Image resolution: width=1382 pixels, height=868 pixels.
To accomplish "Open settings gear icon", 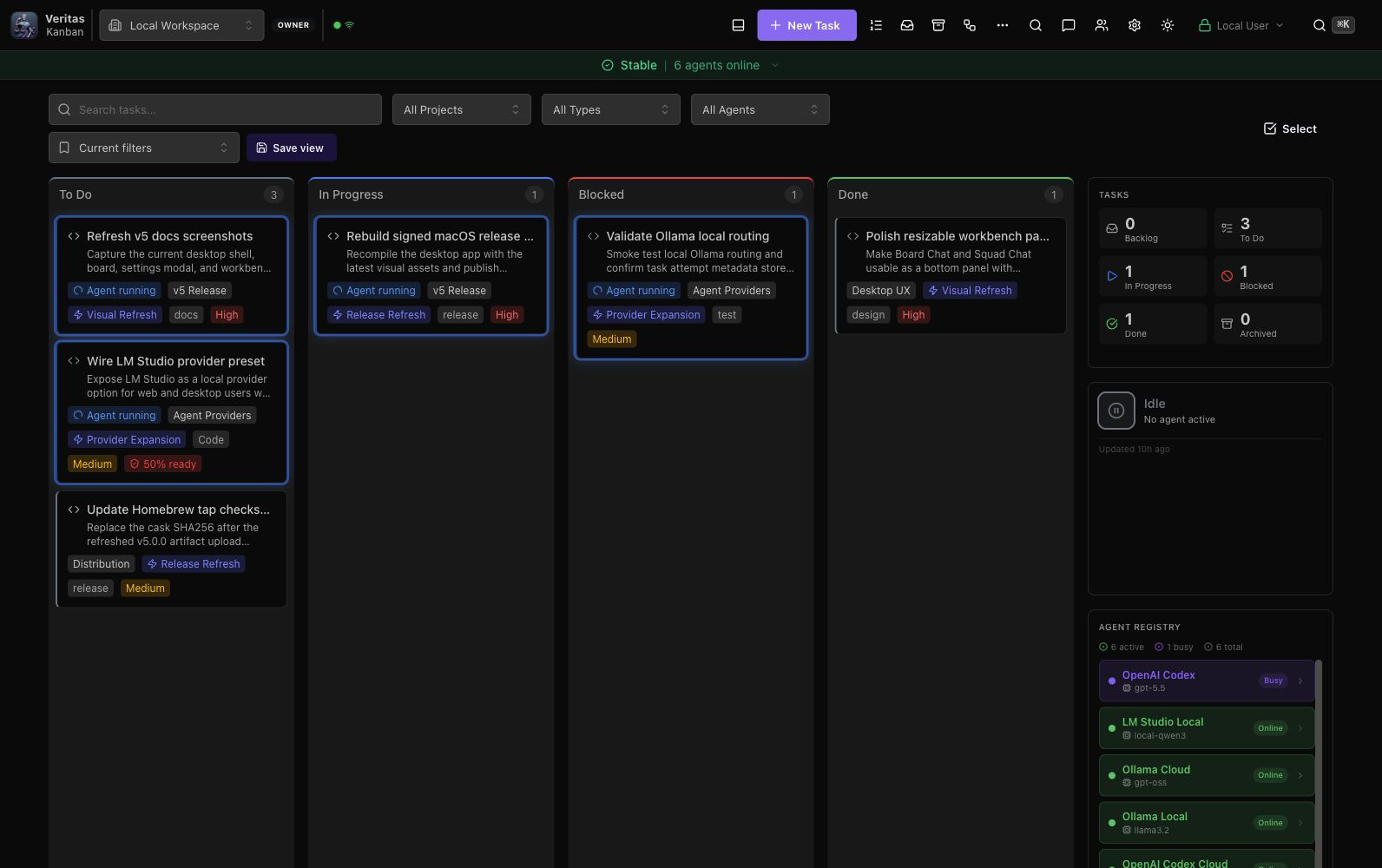I will pos(1135,25).
